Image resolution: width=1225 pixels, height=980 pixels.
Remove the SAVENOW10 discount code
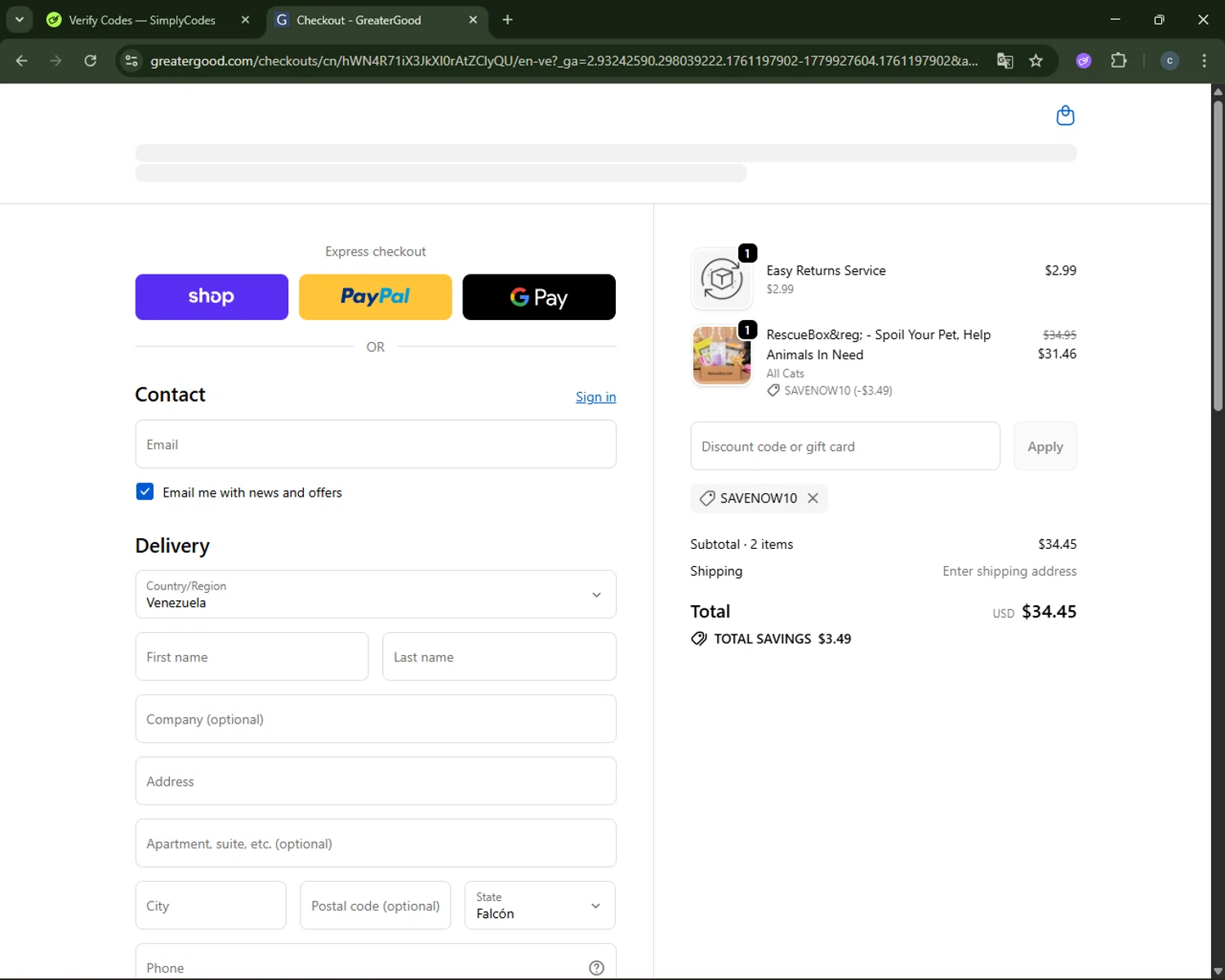point(813,498)
